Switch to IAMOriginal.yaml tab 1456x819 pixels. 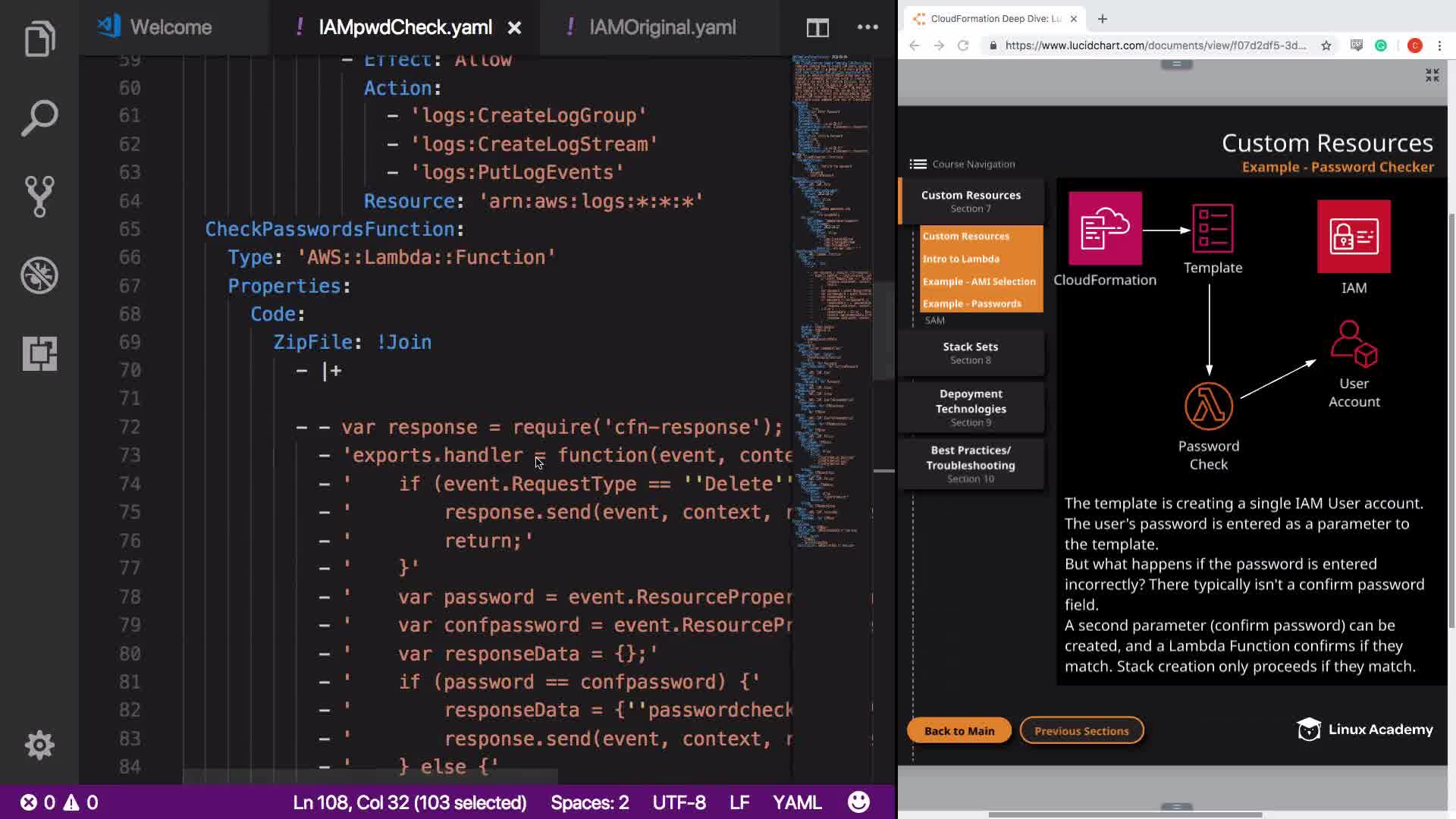coord(661,28)
